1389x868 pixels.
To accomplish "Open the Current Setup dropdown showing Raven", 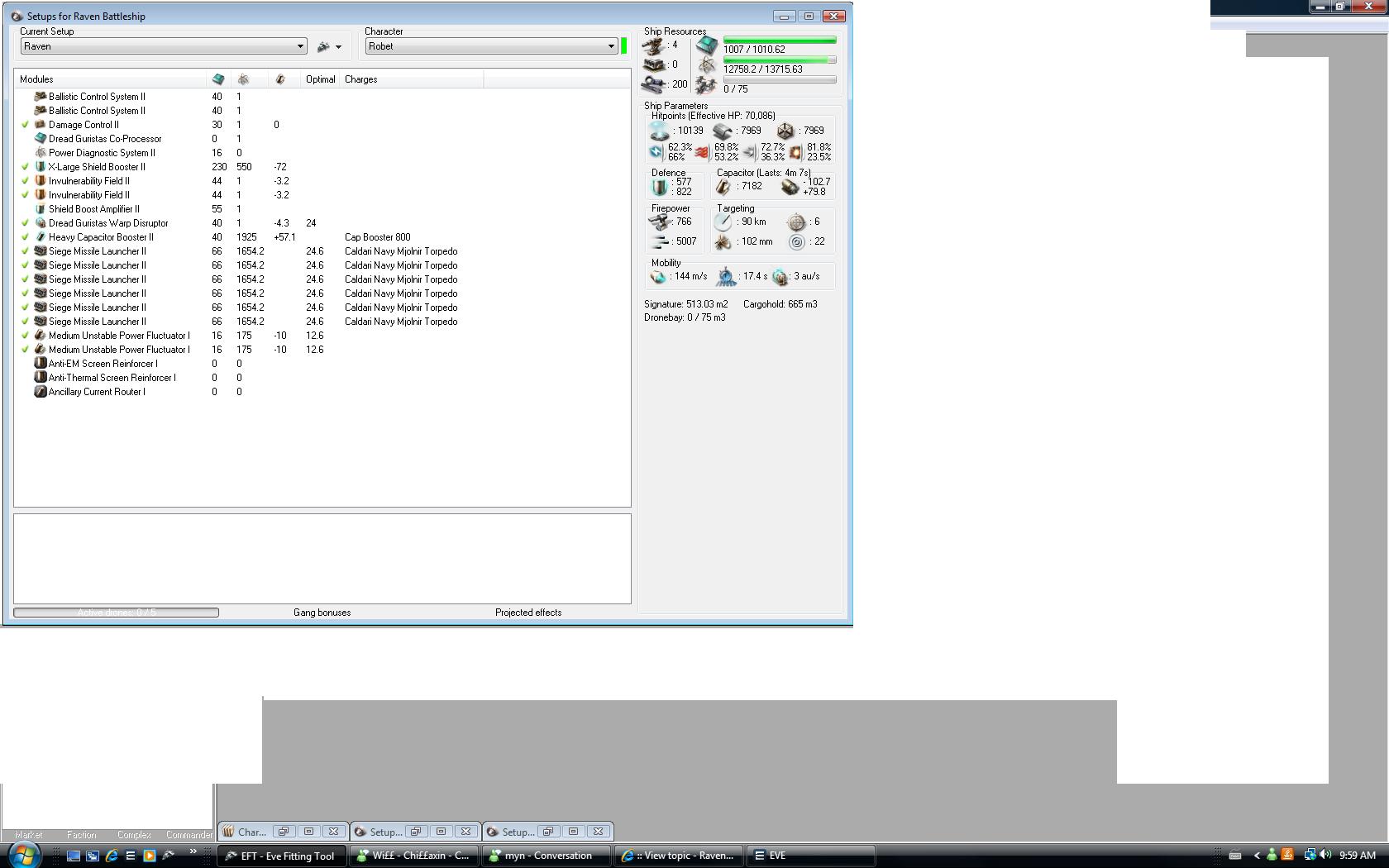I will 164,46.
